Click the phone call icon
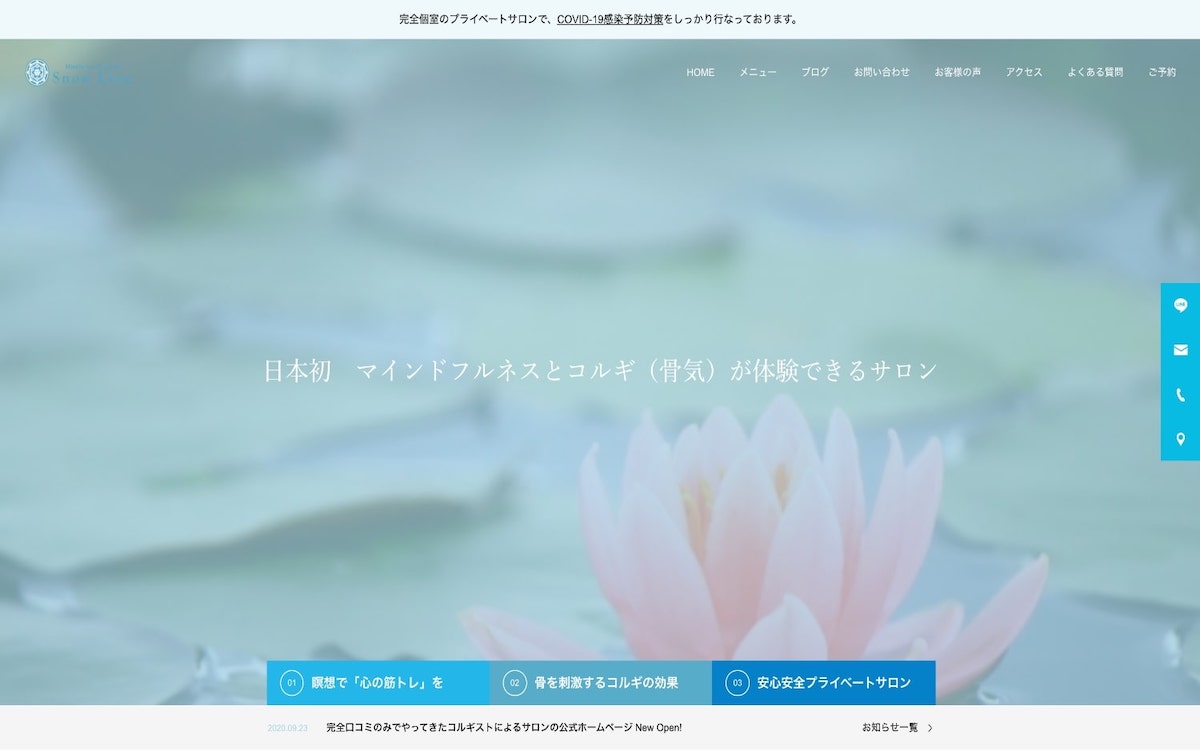The image size is (1200, 750). pyautogui.click(x=1180, y=395)
